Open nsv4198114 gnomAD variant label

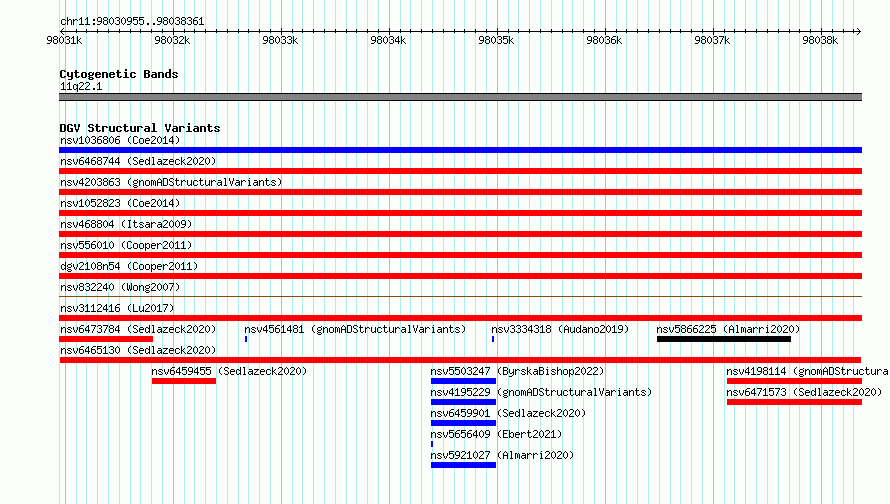pos(808,371)
